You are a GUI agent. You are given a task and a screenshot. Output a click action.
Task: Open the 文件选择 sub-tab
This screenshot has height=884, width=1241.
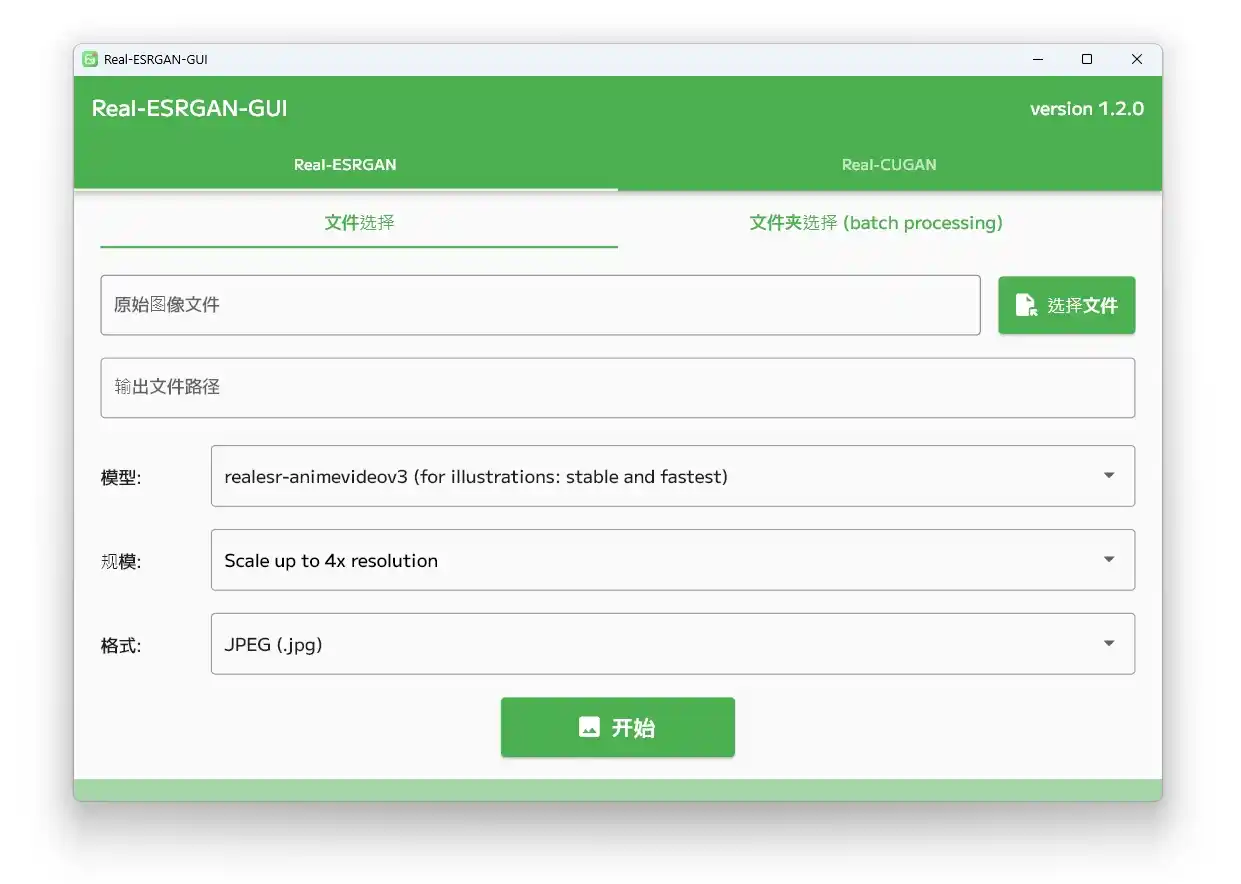click(359, 223)
